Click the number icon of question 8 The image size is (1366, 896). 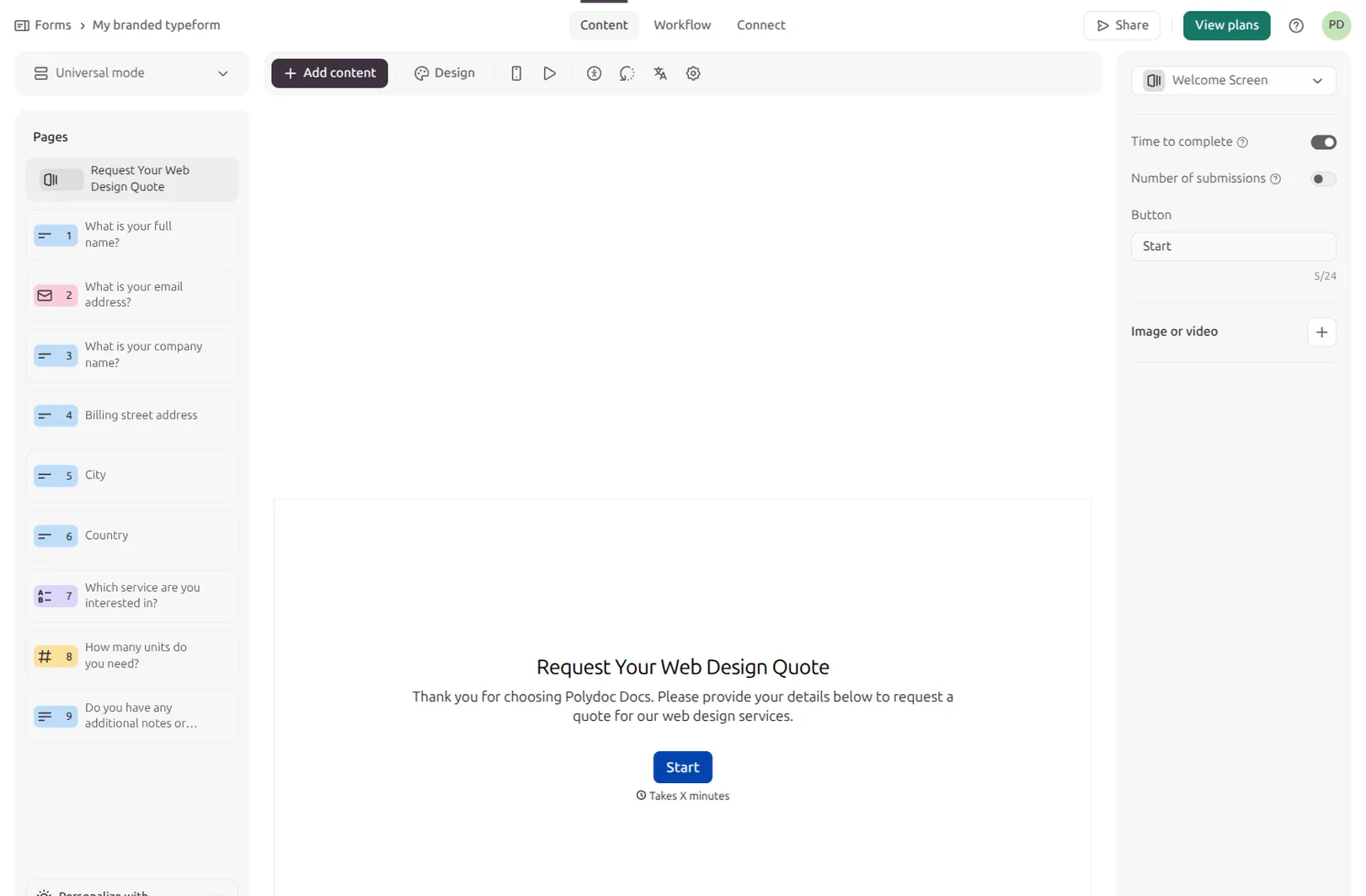click(x=45, y=656)
